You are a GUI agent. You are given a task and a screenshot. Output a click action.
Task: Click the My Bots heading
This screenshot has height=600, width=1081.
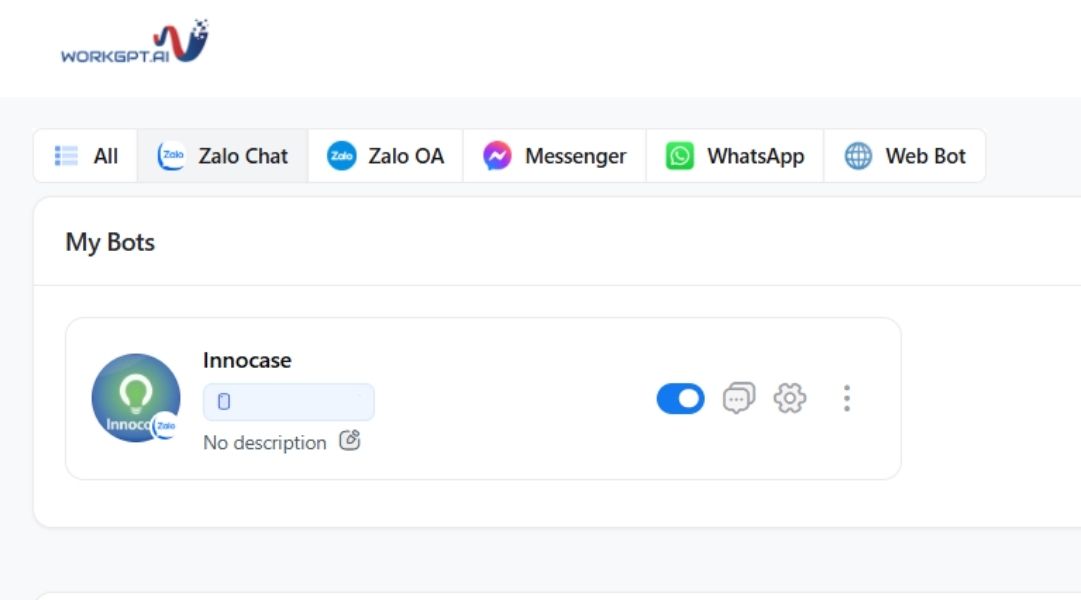pos(110,242)
